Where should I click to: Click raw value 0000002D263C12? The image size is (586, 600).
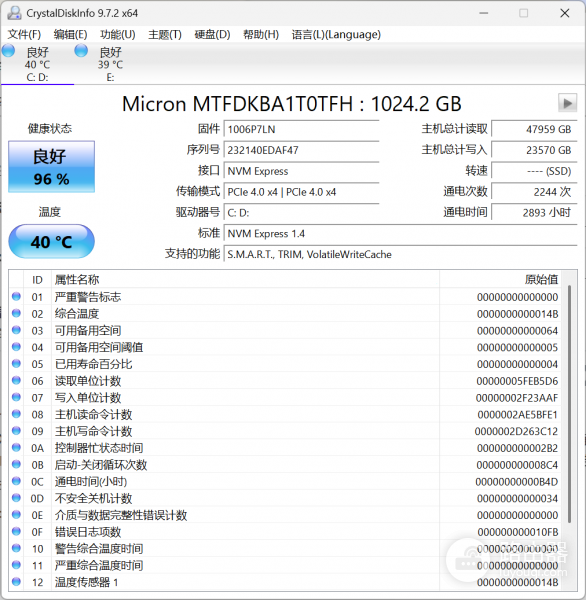[516, 432]
